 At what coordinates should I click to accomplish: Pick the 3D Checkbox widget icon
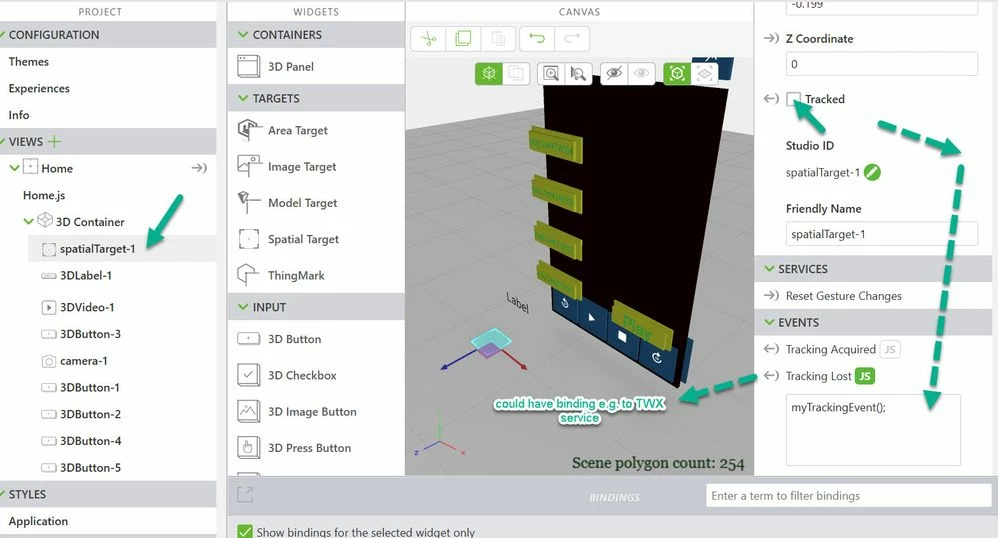click(x=248, y=375)
